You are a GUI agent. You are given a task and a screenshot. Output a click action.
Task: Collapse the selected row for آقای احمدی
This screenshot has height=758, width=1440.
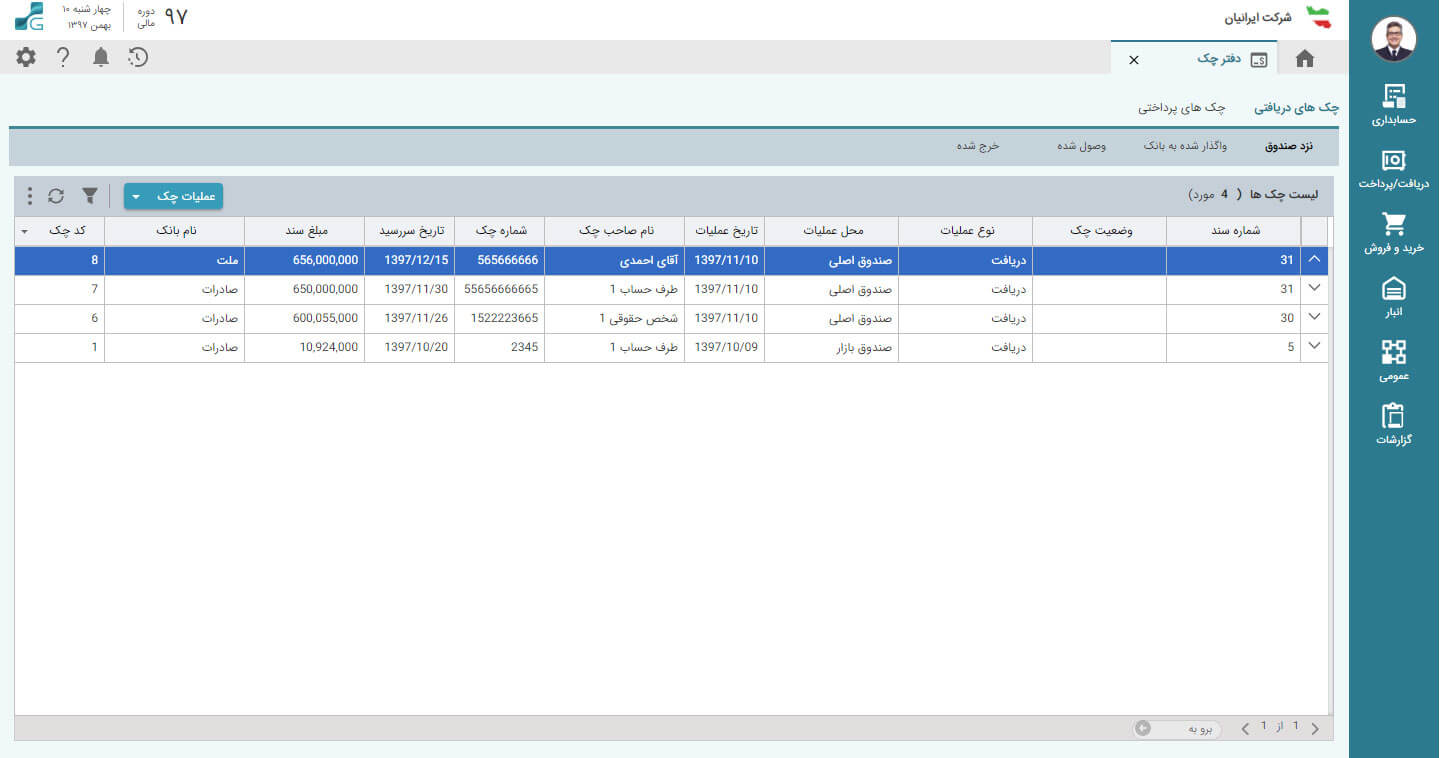point(1314,260)
